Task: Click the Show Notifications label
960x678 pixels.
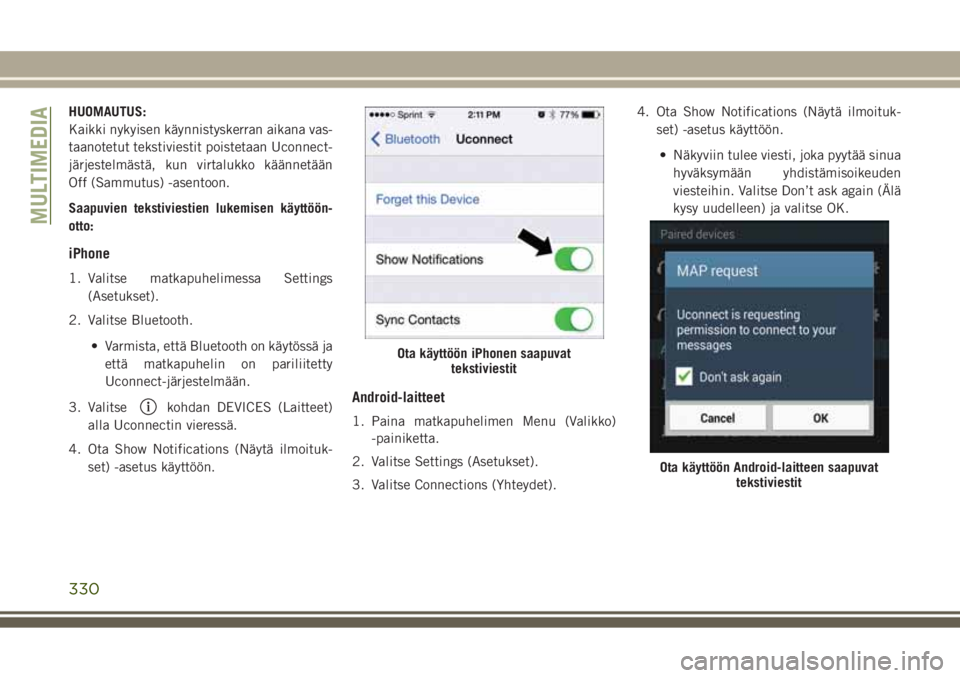Action: click(x=429, y=260)
